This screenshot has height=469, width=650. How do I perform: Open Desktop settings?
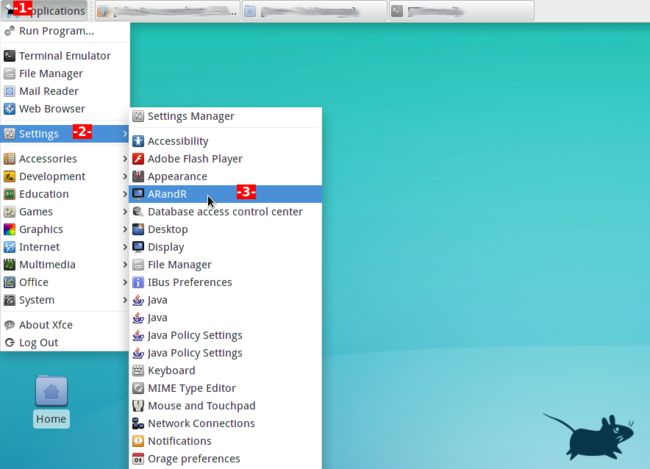[226, 229]
